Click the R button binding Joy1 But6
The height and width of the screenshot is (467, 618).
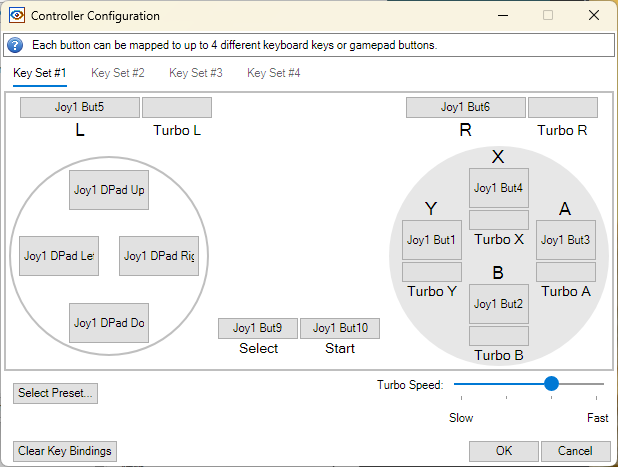(x=465, y=107)
